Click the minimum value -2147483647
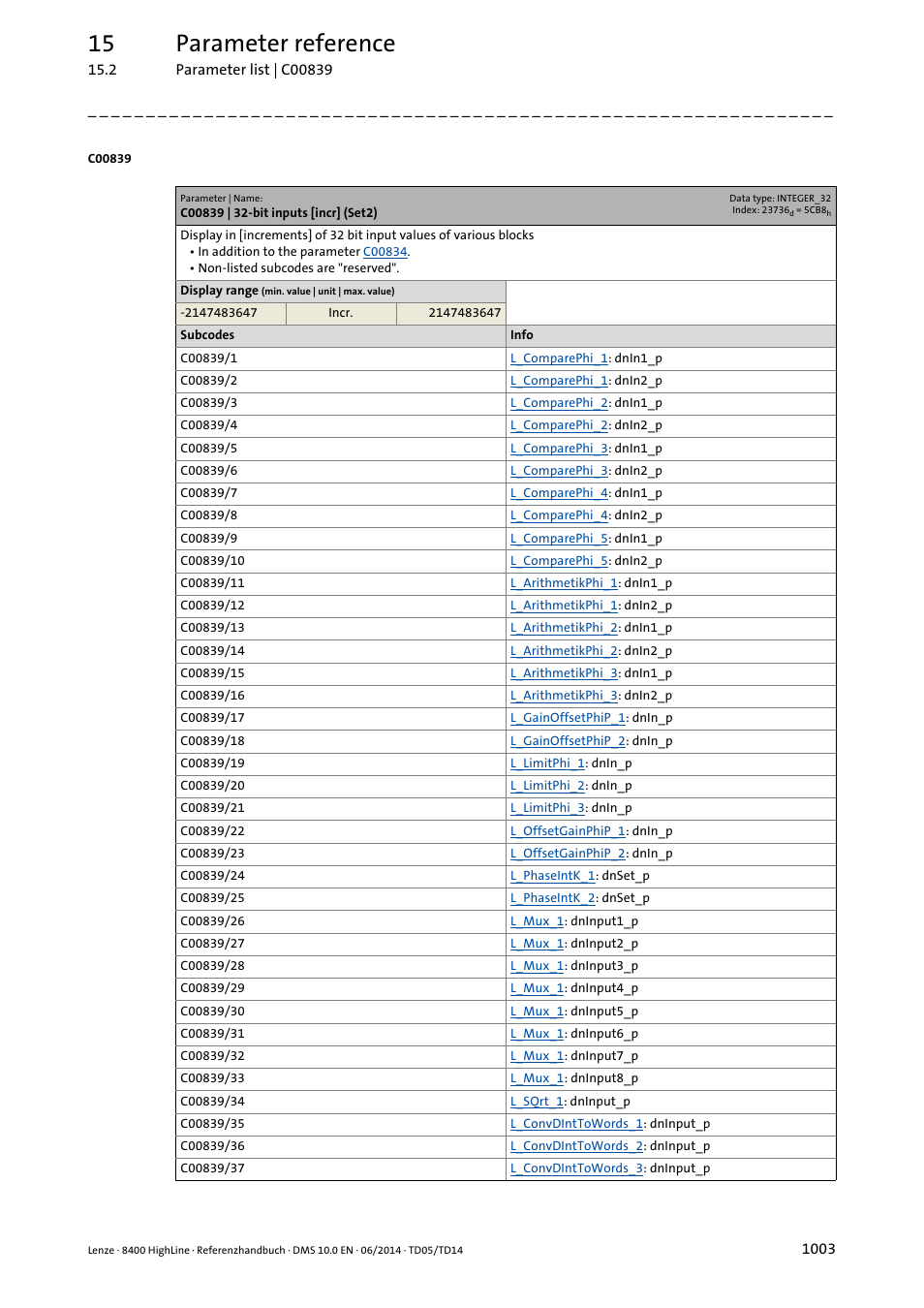Screen dimensions: 924x1308 point(219,313)
